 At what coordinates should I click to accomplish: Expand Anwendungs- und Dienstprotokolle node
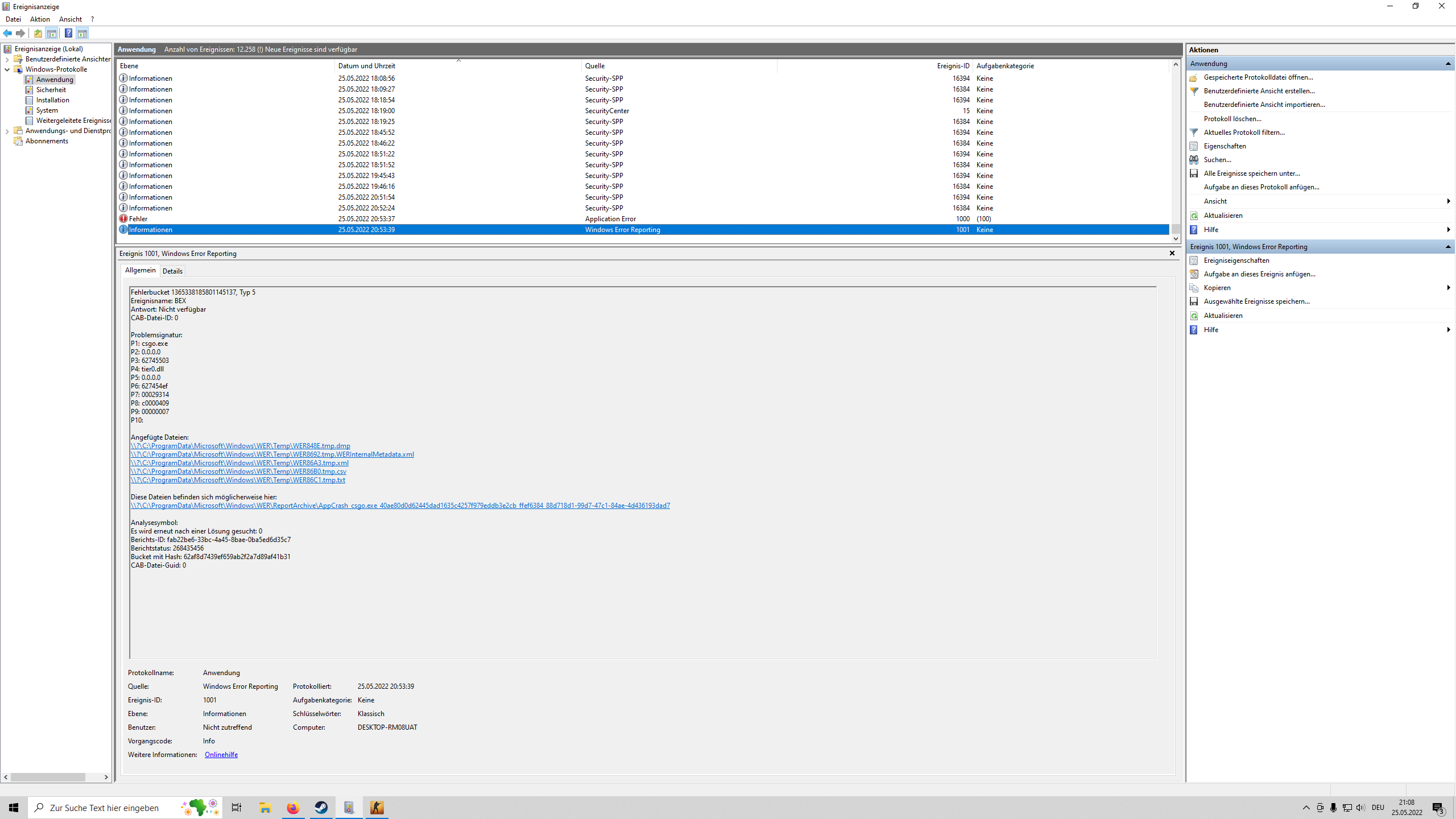[7, 131]
